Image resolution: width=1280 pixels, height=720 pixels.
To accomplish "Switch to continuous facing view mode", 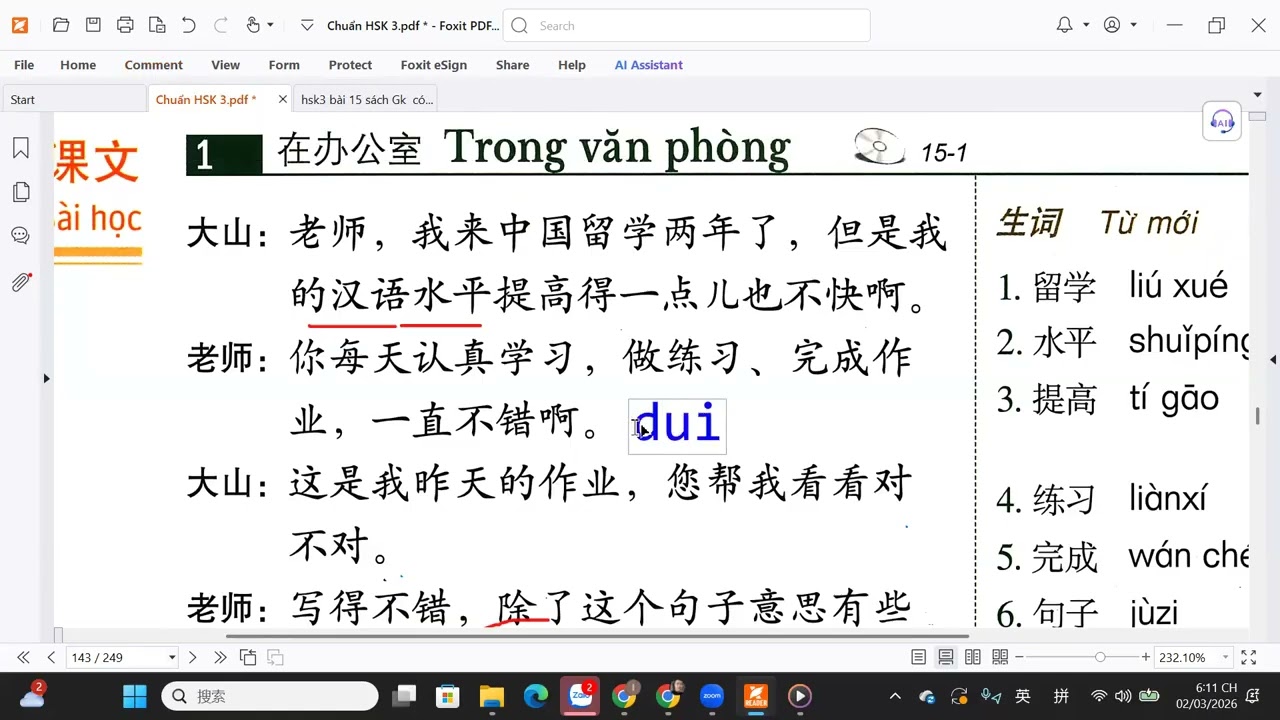I will [x=999, y=657].
